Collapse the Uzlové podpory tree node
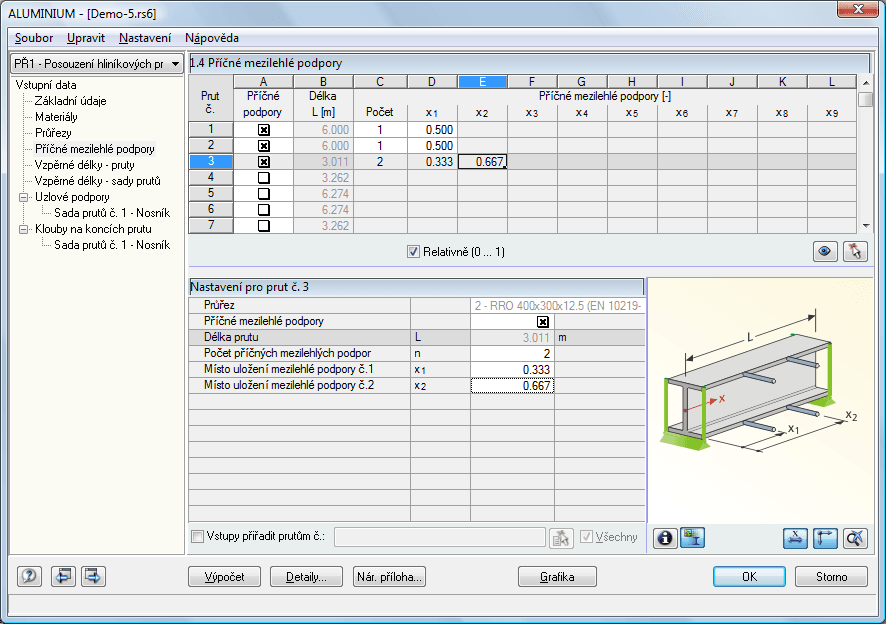 pyautogui.click(x=24, y=197)
